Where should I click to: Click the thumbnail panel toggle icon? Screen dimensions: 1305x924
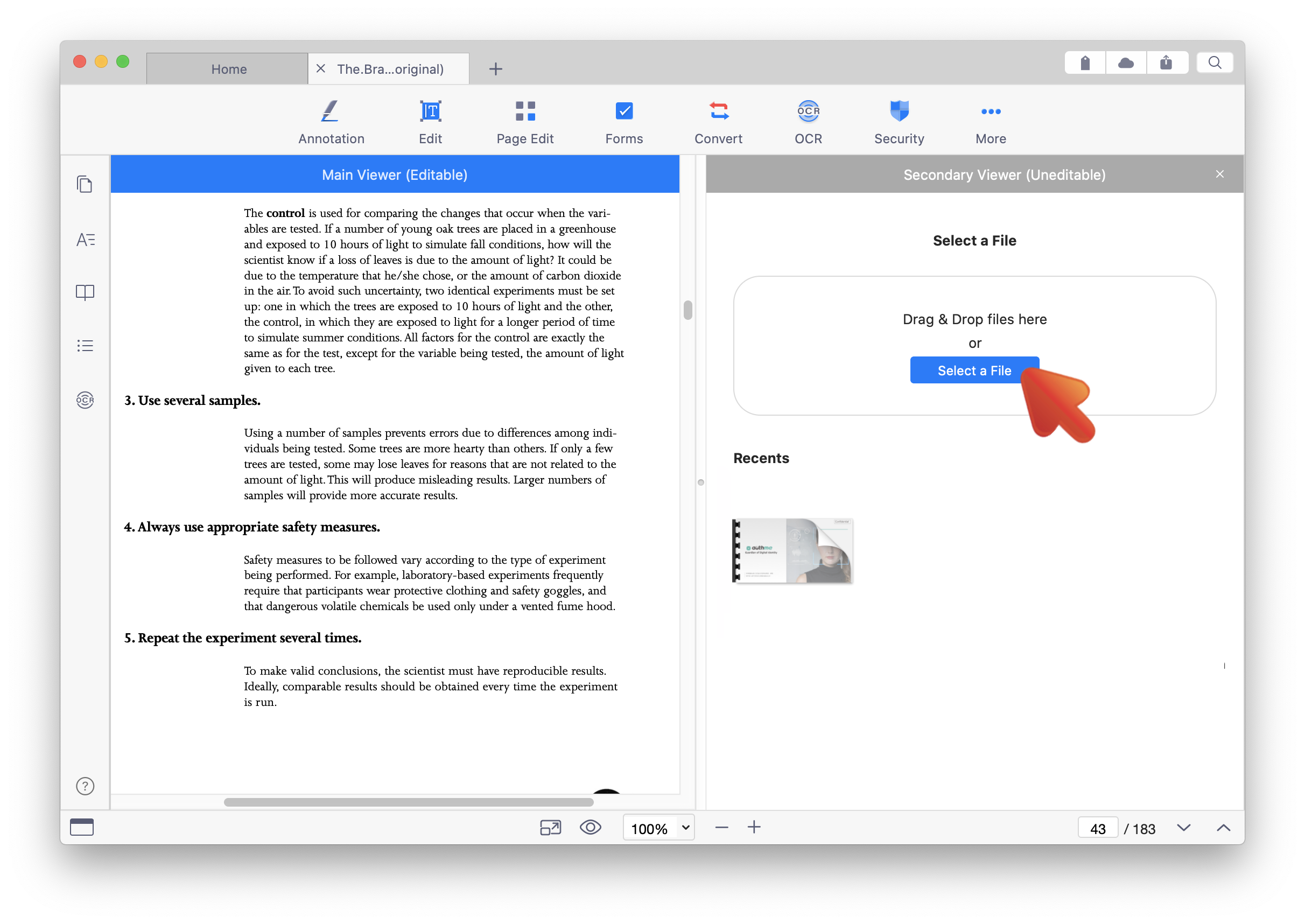(85, 184)
